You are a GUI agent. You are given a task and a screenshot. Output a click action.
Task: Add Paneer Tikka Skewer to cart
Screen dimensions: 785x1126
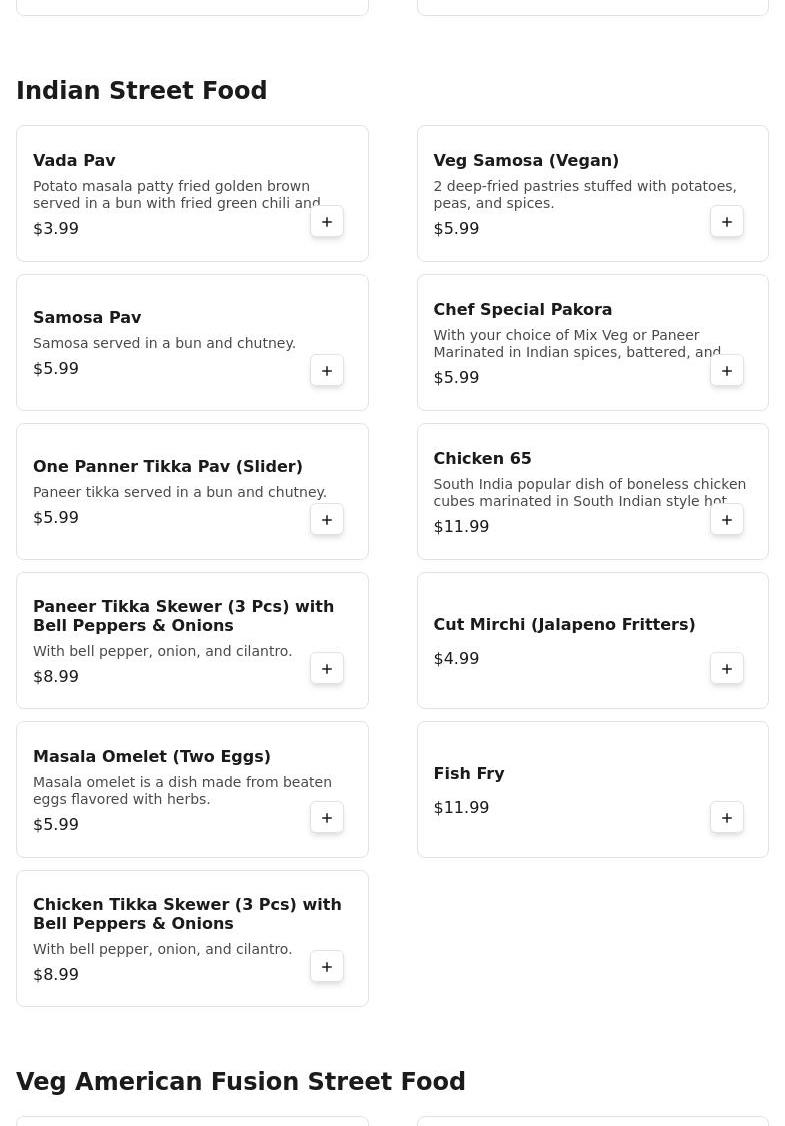coord(327,669)
